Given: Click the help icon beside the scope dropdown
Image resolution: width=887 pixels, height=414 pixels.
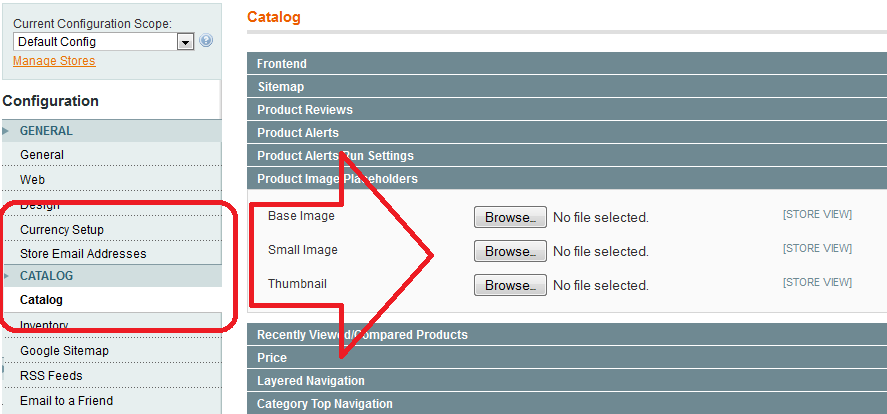Looking at the screenshot, I should coord(206,41).
